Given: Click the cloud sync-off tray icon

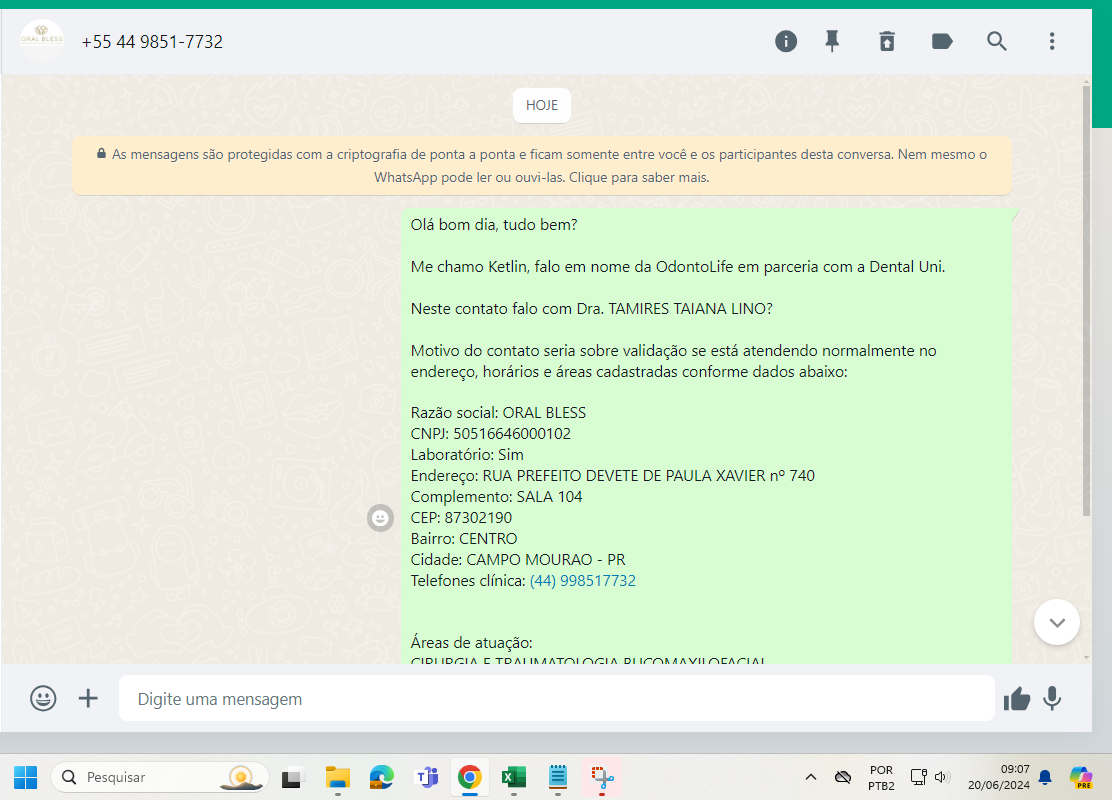Looking at the screenshot, I should click(x=843, y=777).
